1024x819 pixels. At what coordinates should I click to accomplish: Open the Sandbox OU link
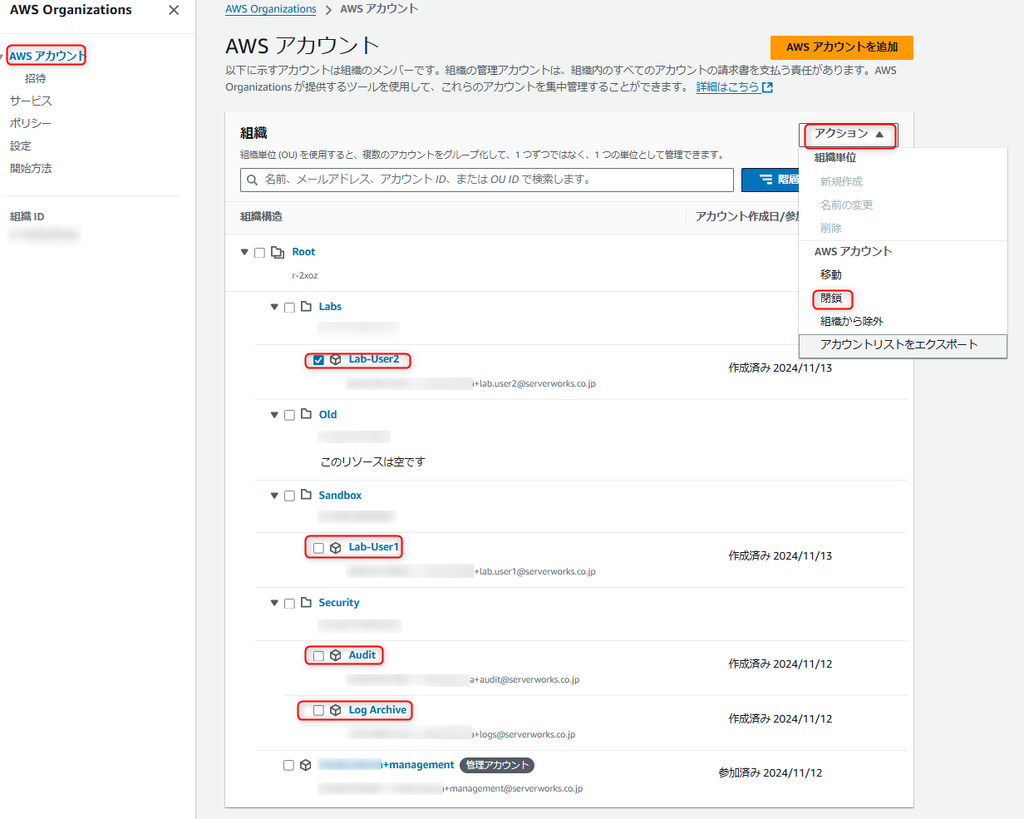[x=340, y=495]
